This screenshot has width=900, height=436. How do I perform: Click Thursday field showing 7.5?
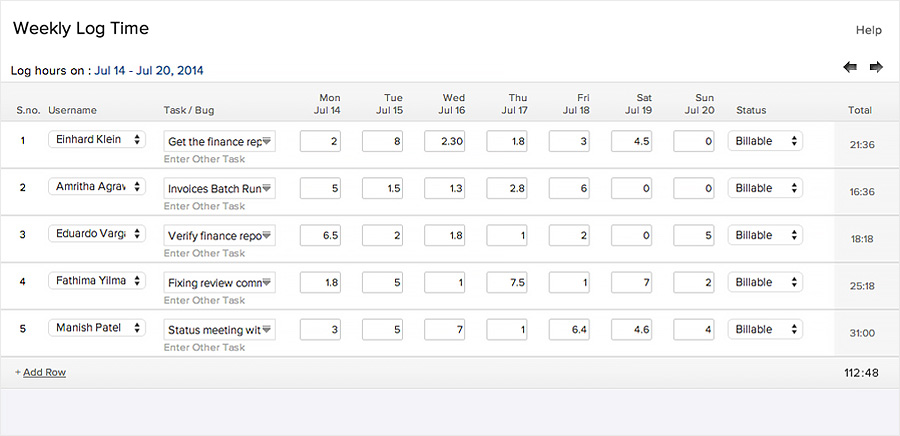tap(508, 283)
